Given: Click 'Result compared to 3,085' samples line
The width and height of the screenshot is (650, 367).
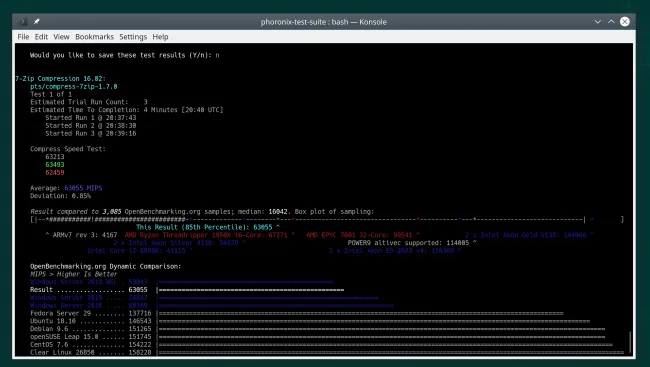Looking at the screenshot, I should [x=202, y=211].
